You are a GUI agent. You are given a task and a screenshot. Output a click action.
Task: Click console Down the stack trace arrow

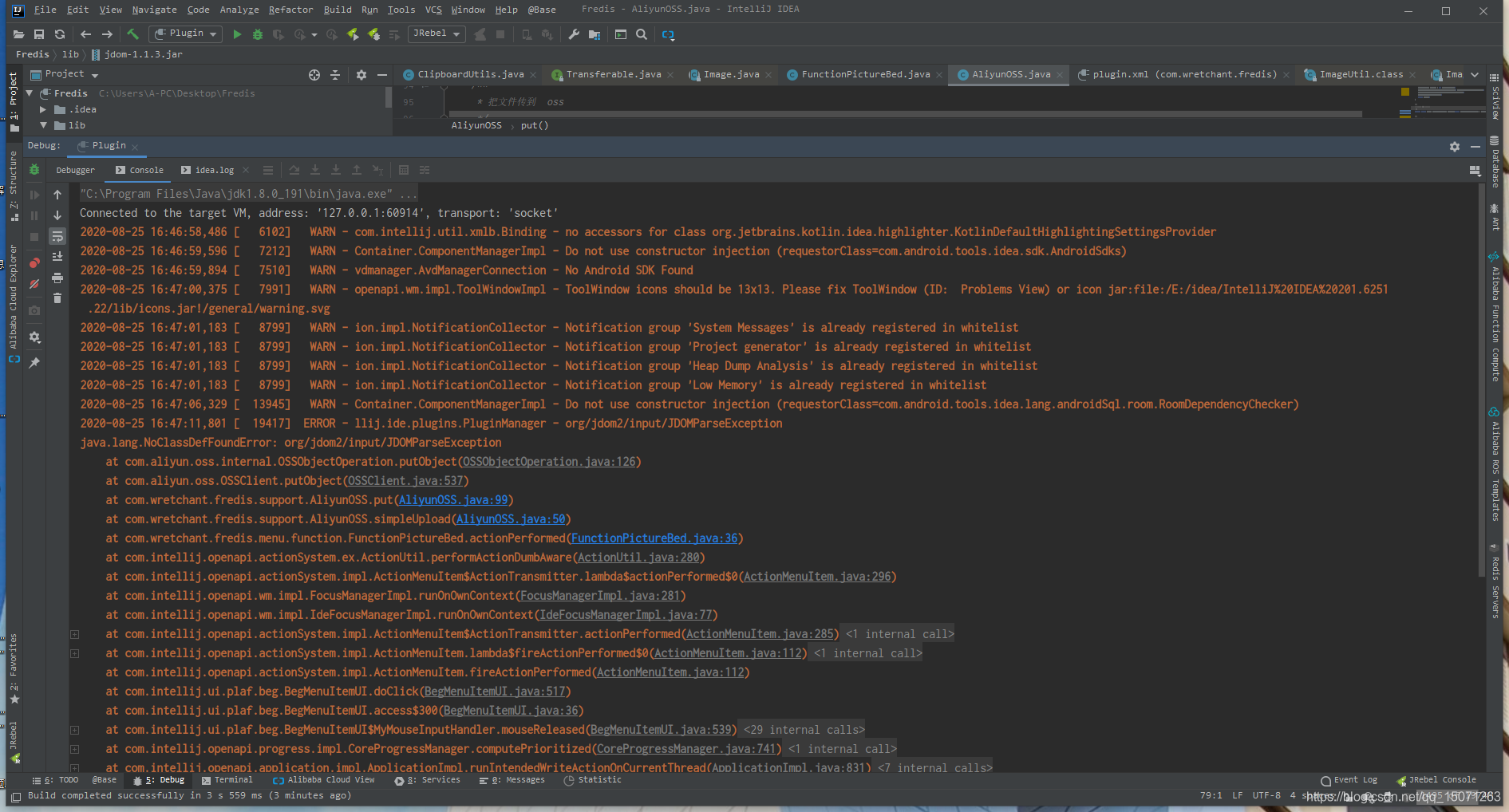tap(57, 215)
